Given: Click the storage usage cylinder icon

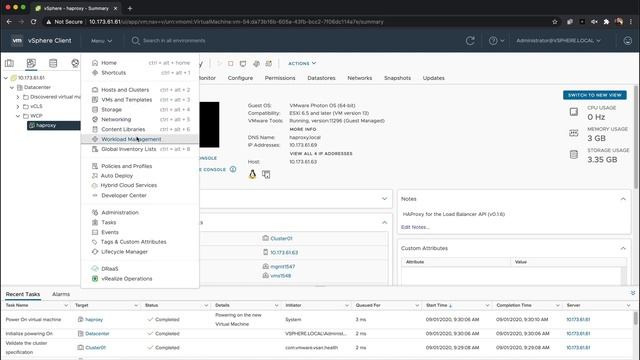Looking at the screenshot, I should pos(573,154).
